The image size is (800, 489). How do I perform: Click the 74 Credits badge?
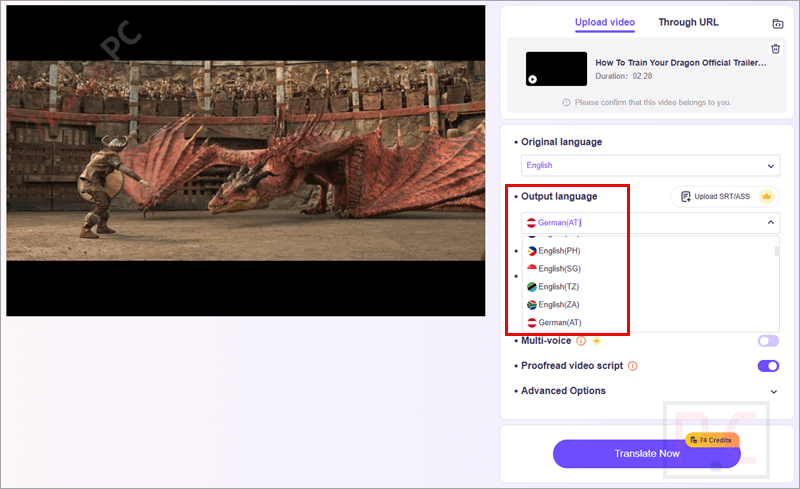712,440
